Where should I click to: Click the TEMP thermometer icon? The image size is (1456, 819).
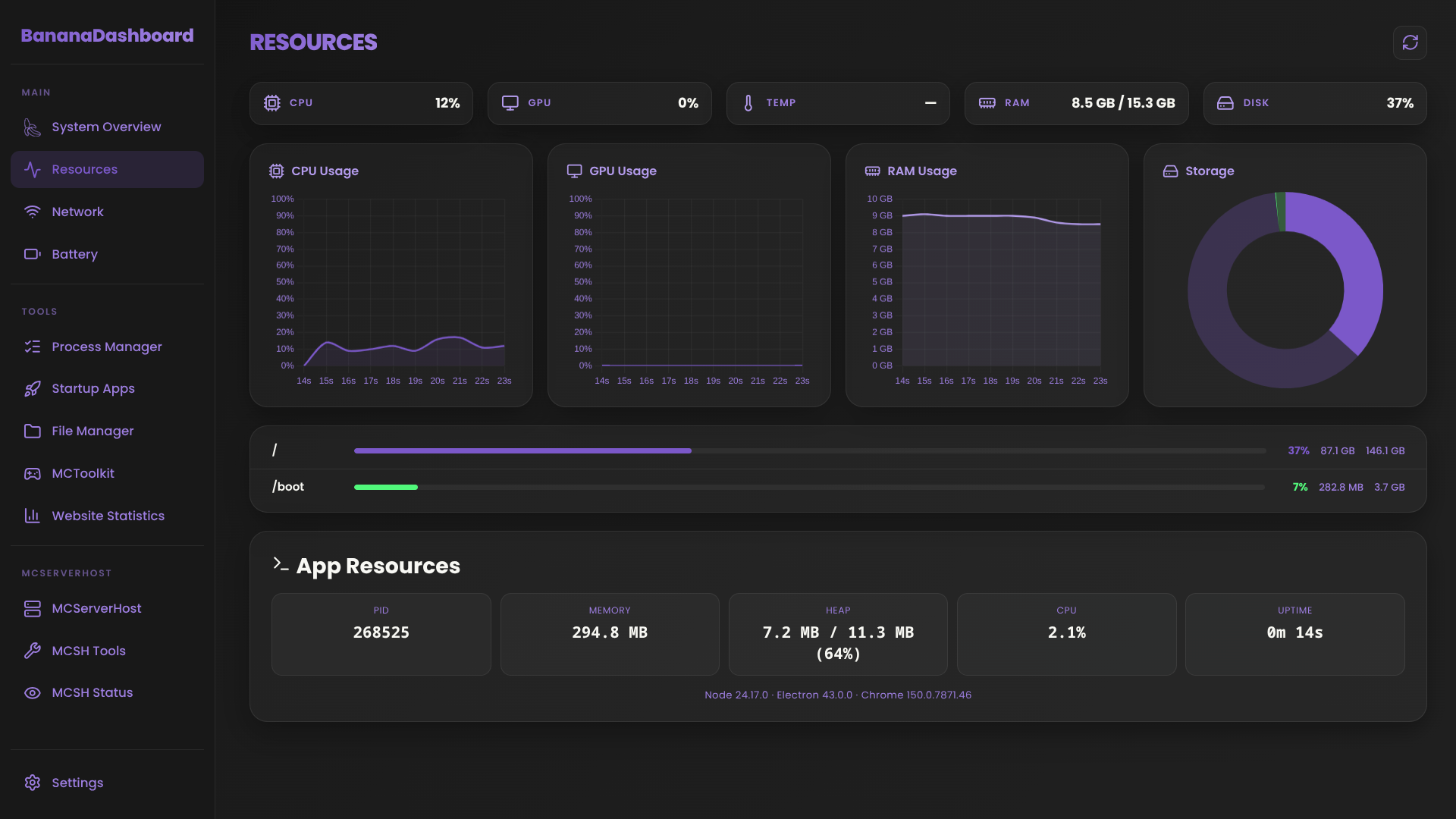pos(748,103)
